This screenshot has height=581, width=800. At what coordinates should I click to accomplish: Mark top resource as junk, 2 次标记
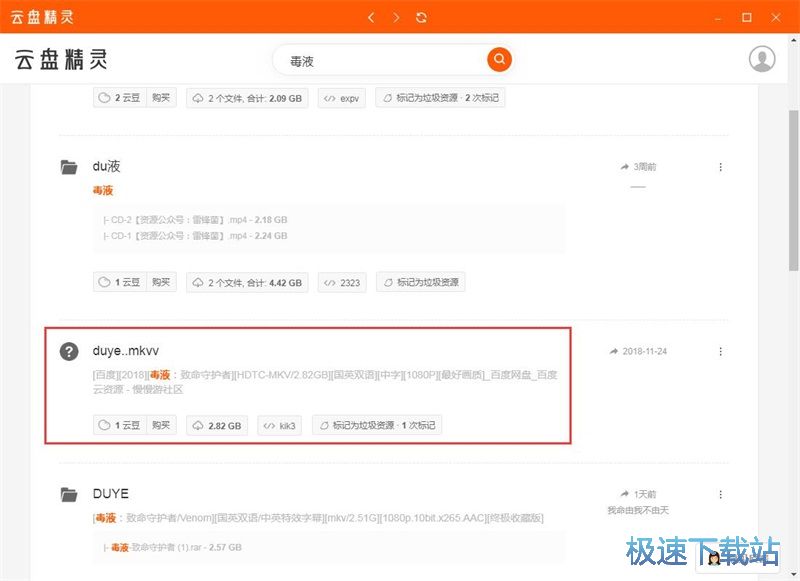[440, 97]
